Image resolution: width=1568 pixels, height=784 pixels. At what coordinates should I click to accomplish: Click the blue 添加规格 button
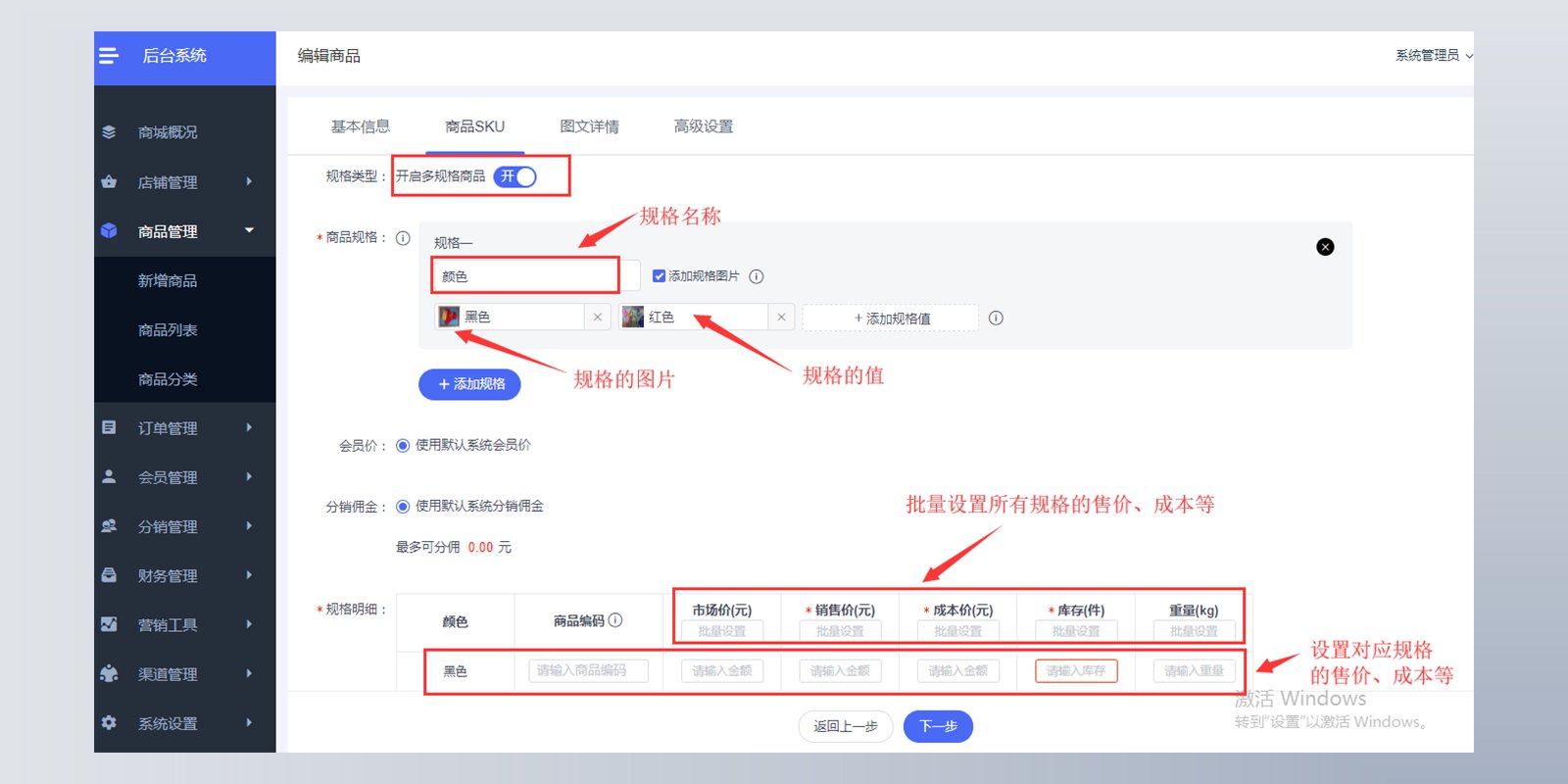469,384
